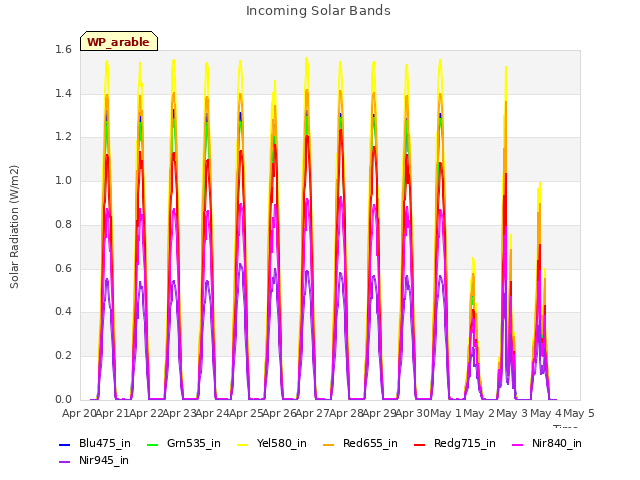The height and width of the screenshot is (480, 640).
Task: Click the Apr 27 x-axis date label
Action: [313, 414]
